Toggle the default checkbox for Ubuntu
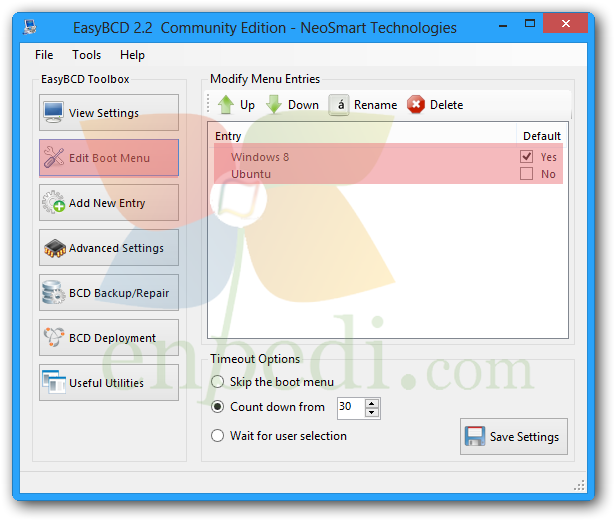 click(x=526, y=174)
